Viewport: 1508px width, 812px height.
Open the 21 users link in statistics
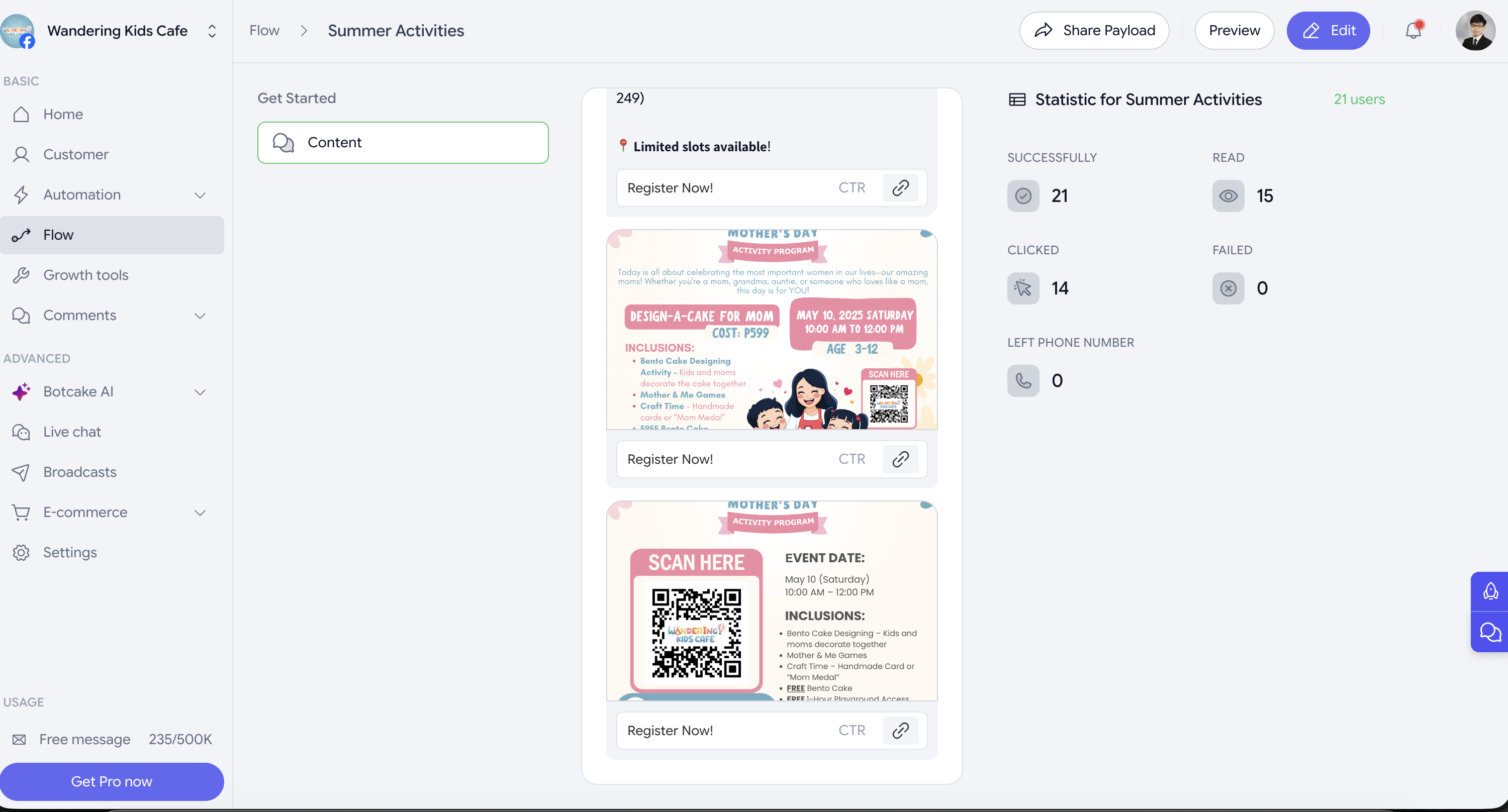pyautogui.click(x=1359, y=99)
